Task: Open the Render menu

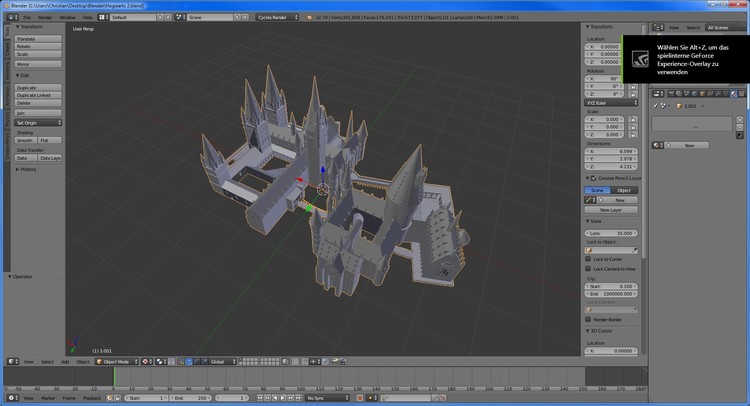Action: [45, 17]
